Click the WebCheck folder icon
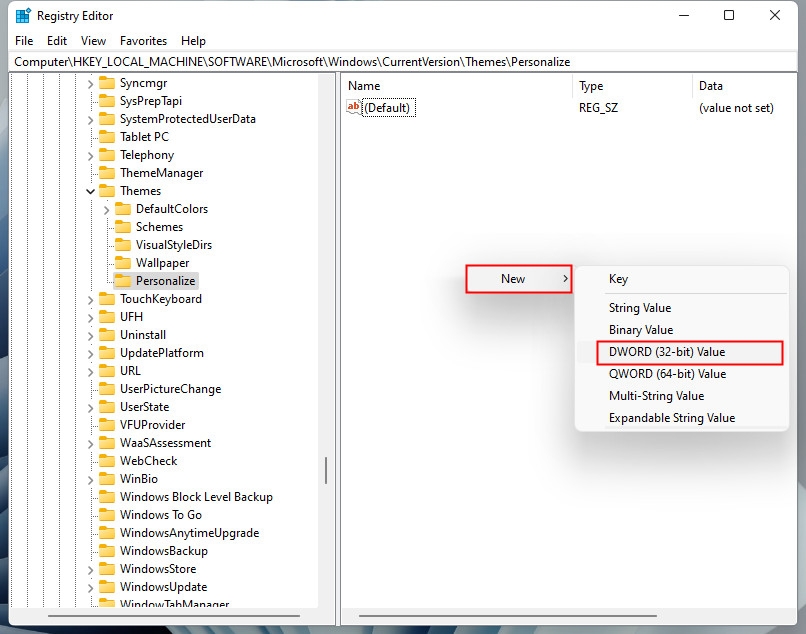806x634 pixels. [107, 461]
